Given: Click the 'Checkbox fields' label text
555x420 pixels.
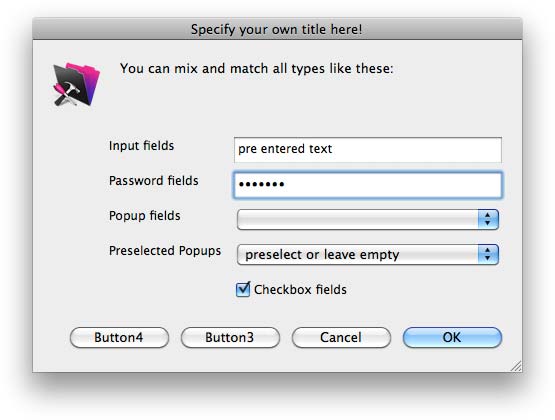Looking at the screenshot, I should 300,290.
